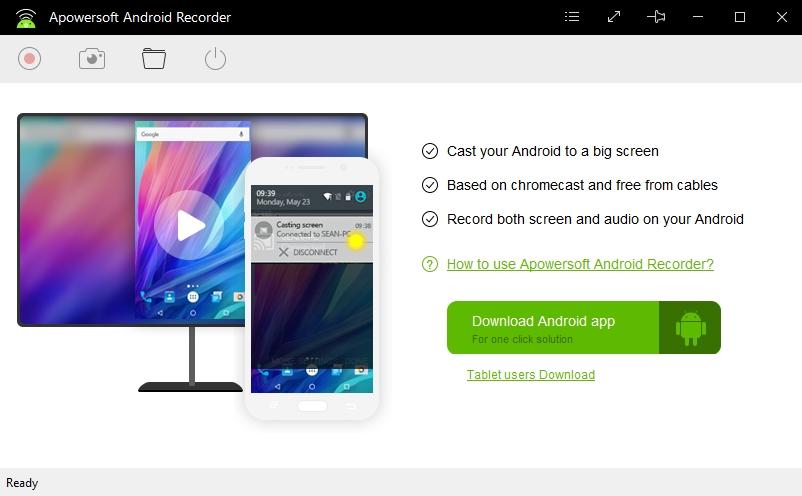Click the Ready status bar text
This screenshot has height=496, width=802.
click(x=22, y=483)
